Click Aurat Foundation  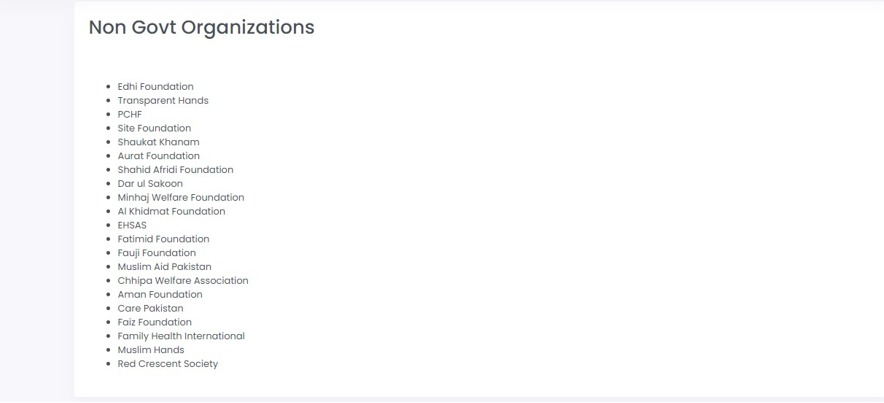pos(158,156)
